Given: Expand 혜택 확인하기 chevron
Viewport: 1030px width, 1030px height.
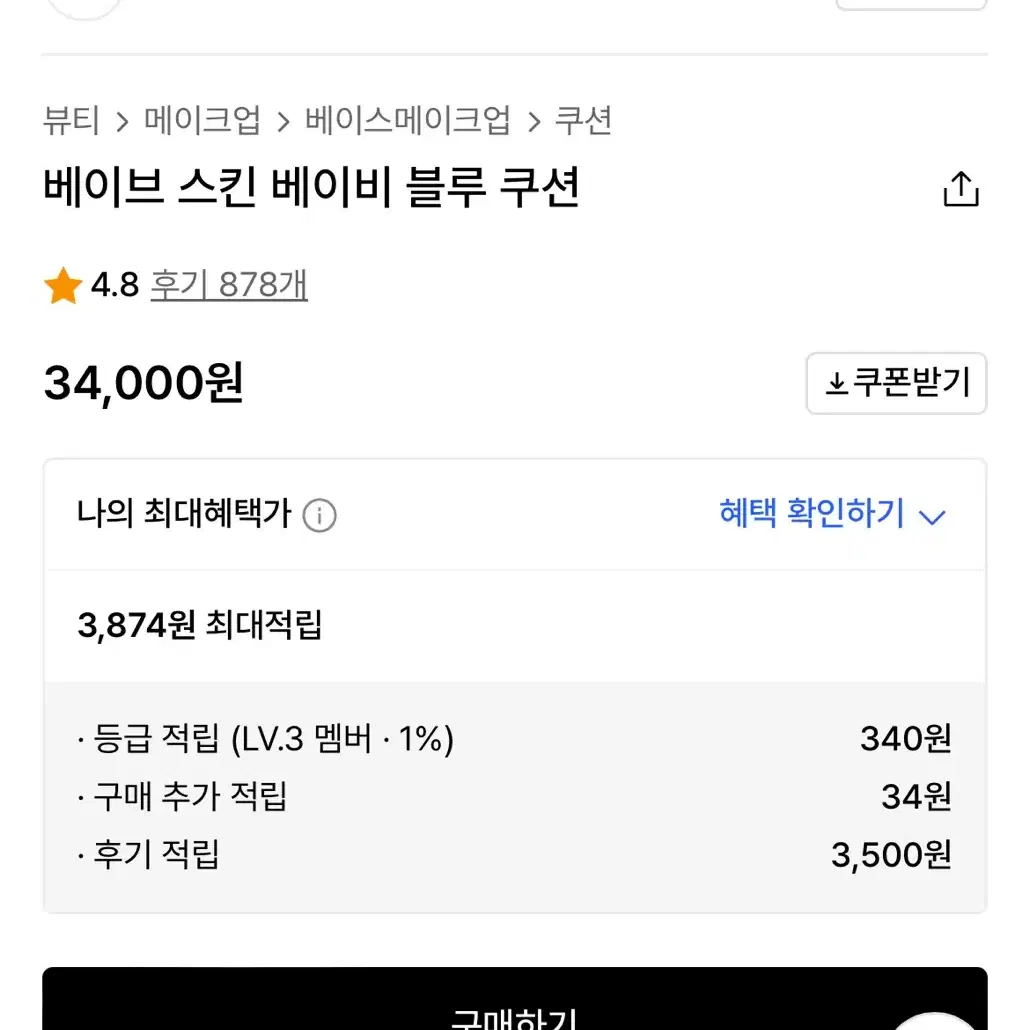Looking at the screenshot, I should click(x=931, y=518).
